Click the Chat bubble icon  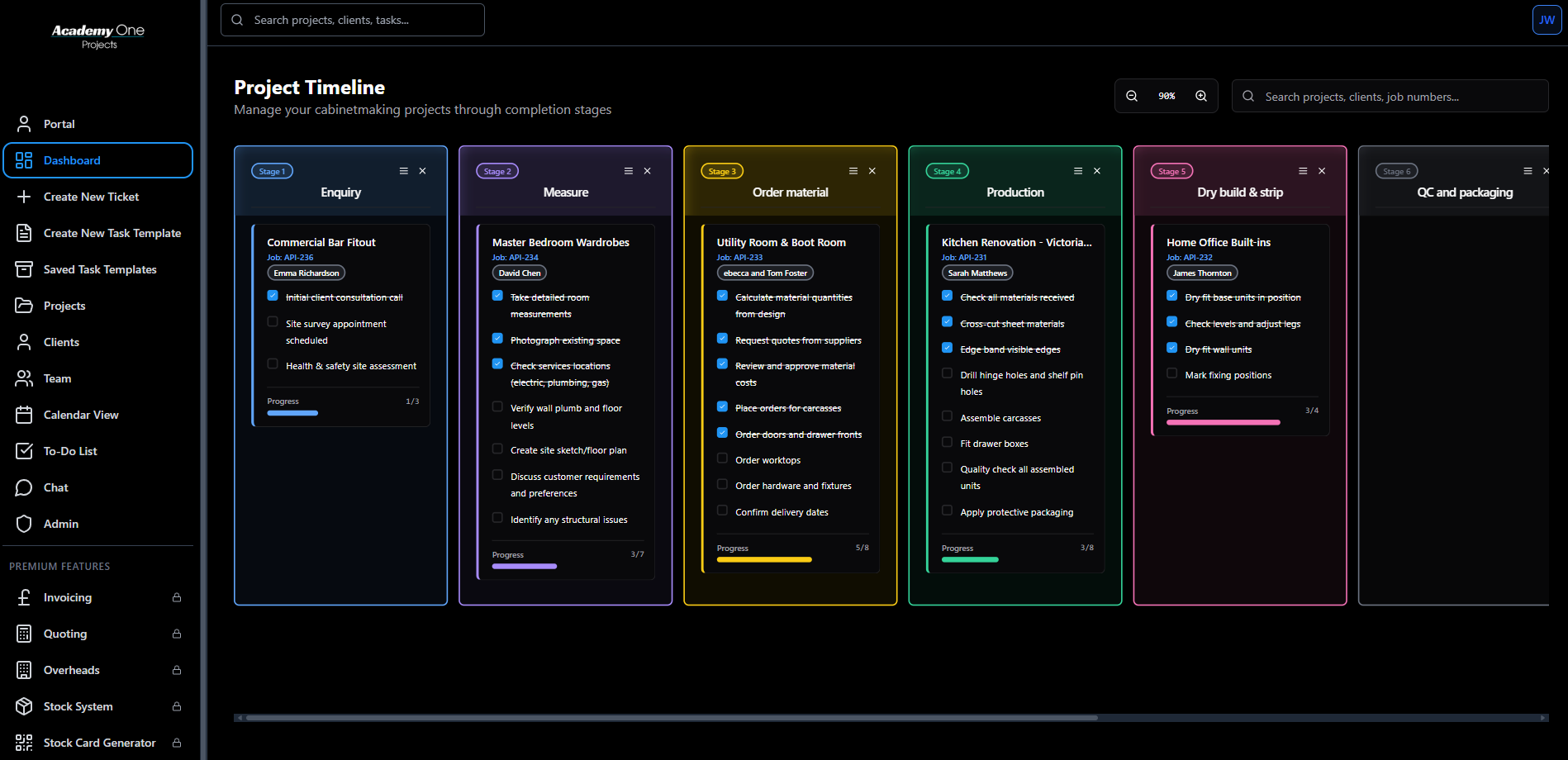point(24,487)
